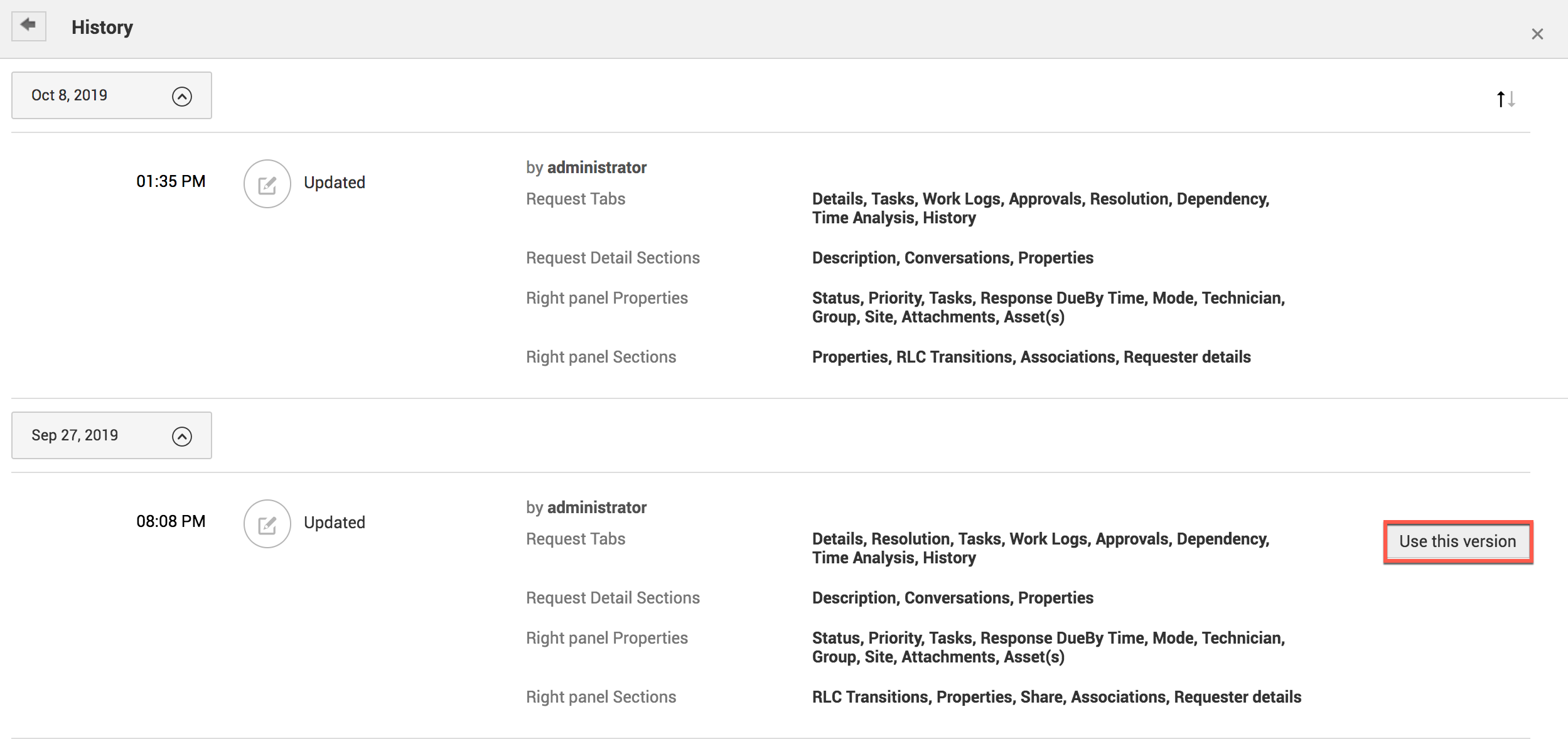Click the 01:35 PM timestamp
This screenshot has width=1568, height=739.
pyautogui.click(x=171, y=181)
